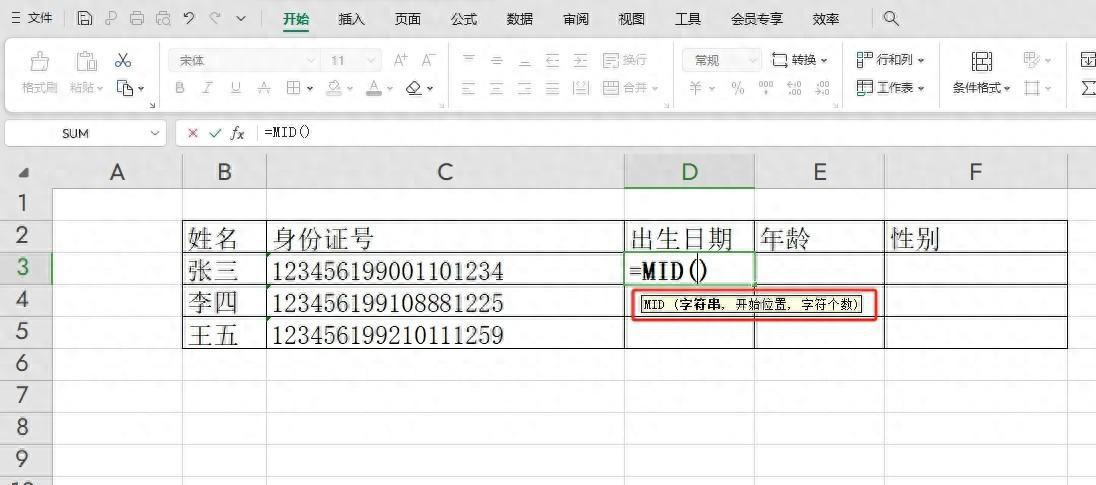Viewport: 1096px width, 485px height.
Task: Click the Strikethrough icon
Action: [x=264, y=88]
